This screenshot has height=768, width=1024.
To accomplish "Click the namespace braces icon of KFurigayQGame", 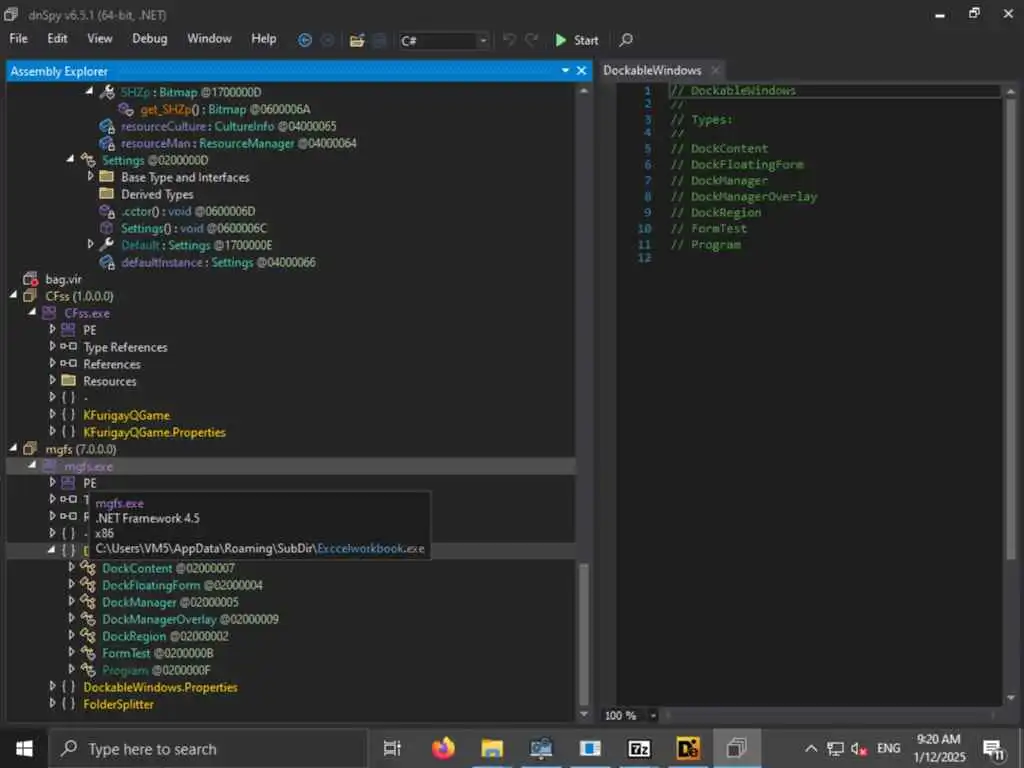I will click(x=69, y=415).
